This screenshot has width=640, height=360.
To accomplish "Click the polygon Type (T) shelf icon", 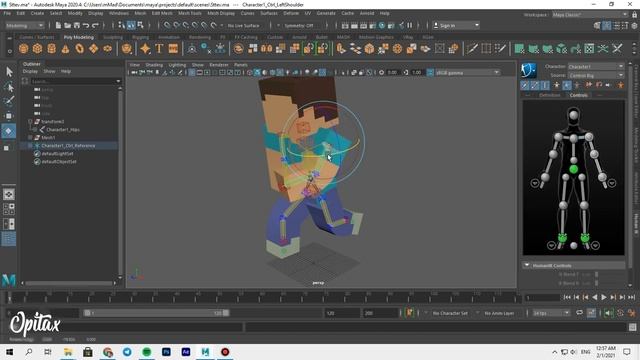I will (159, 49).
